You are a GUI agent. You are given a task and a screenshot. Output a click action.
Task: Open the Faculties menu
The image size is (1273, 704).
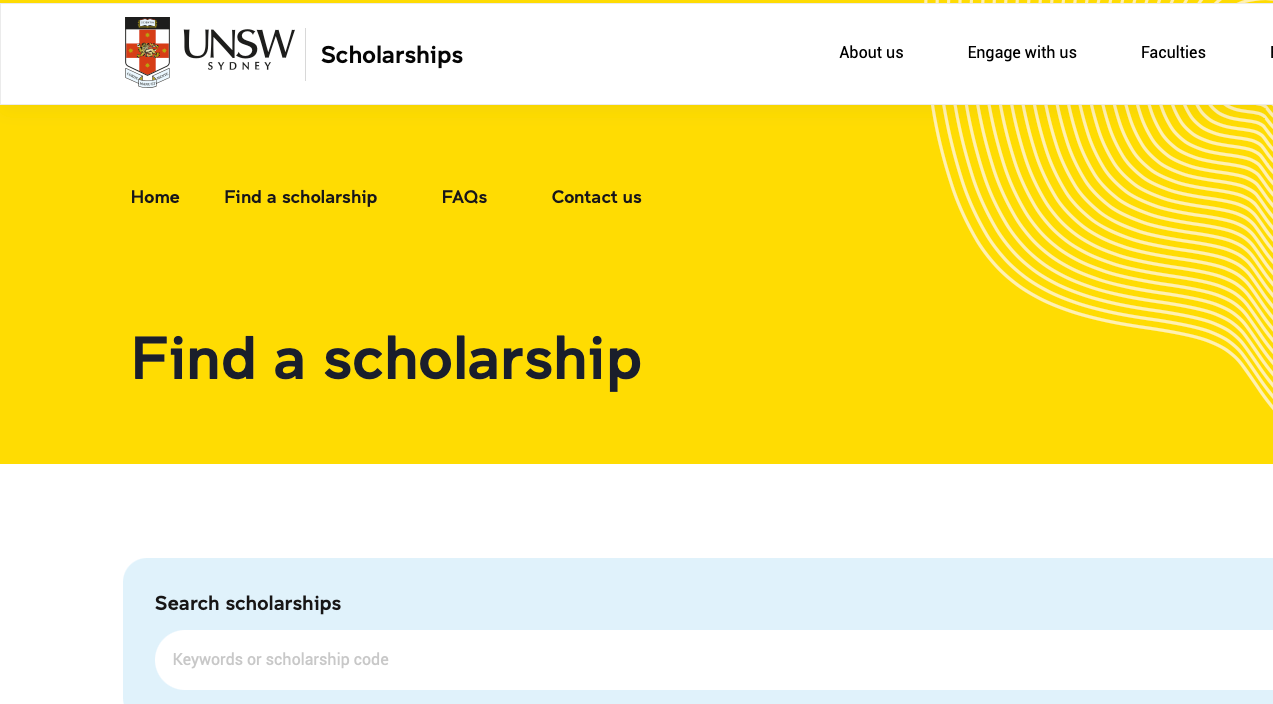[1173, 52]
